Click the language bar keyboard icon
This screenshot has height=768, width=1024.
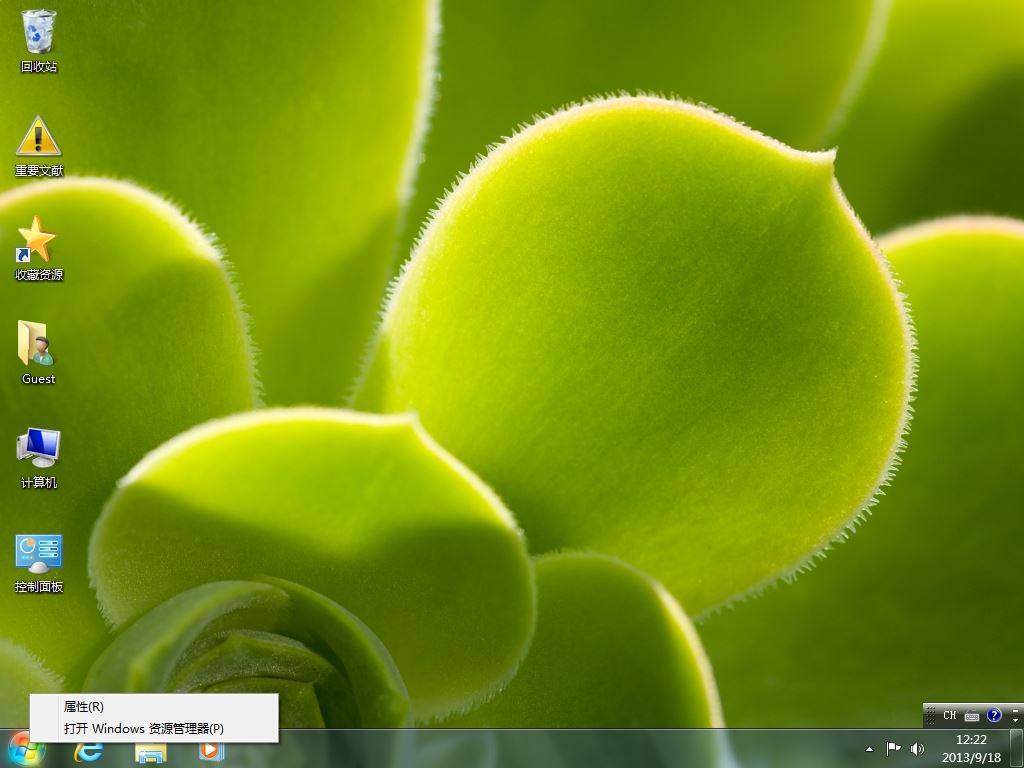(972, 716)
